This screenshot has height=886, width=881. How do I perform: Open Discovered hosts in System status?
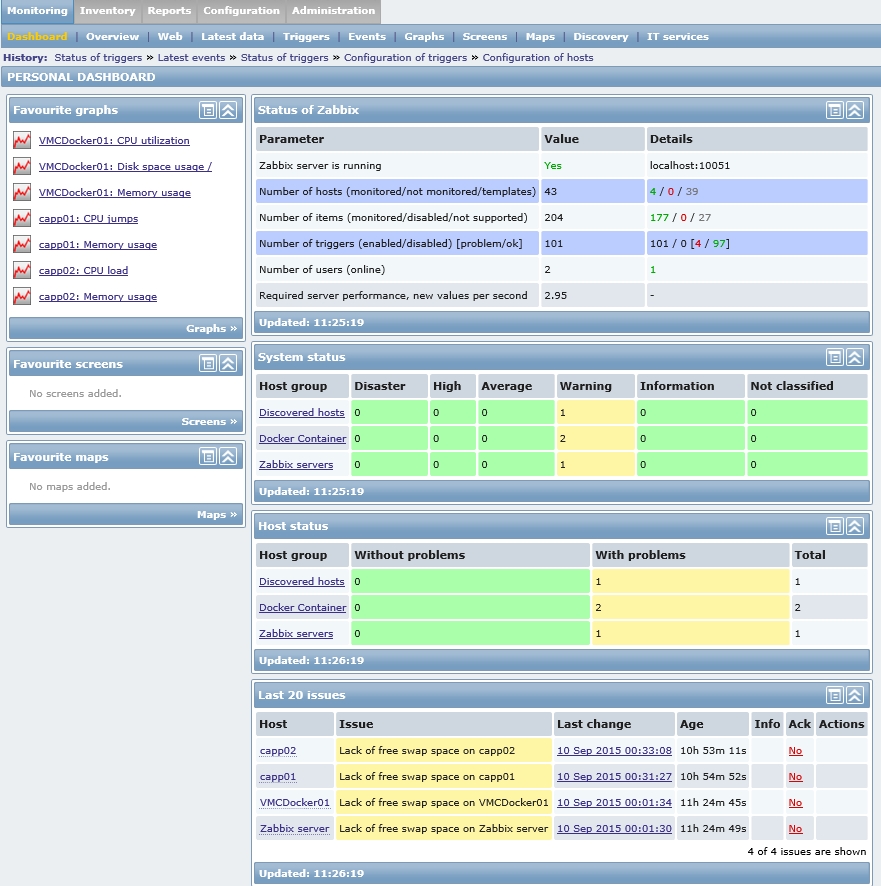(301, 412)
